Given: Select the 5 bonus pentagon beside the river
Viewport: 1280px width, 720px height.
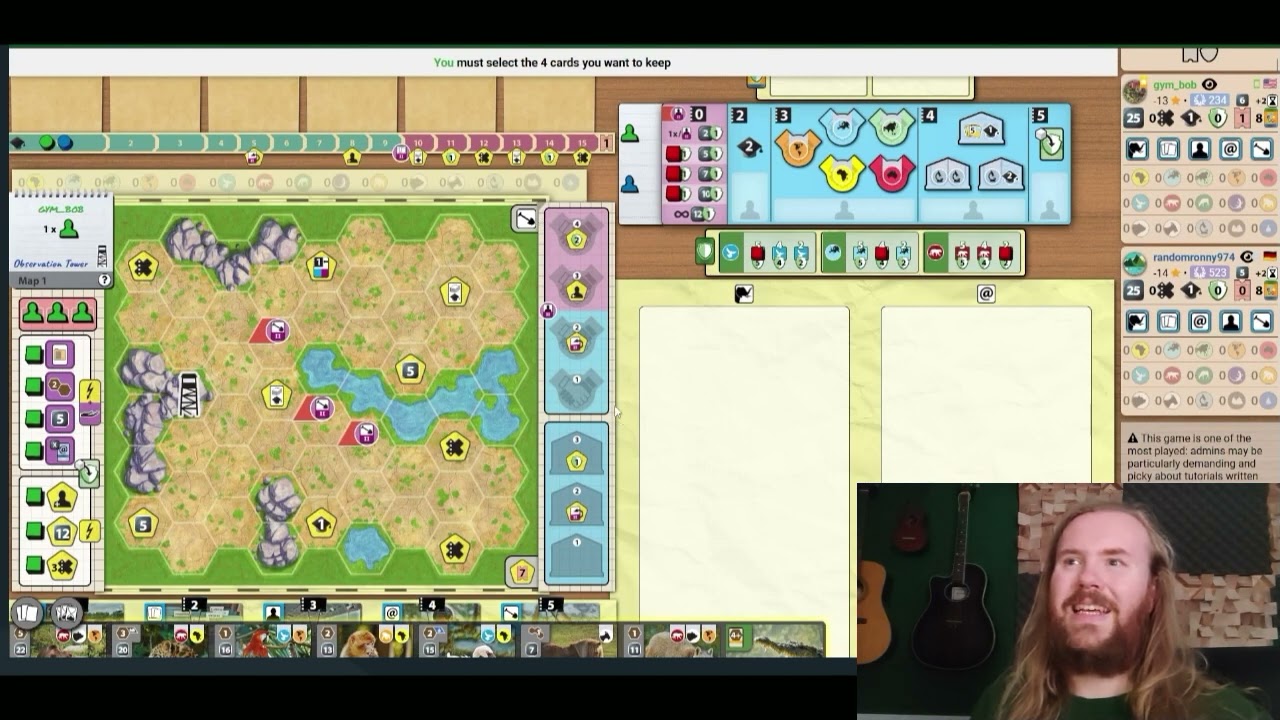Looking at the screenshot, I should tap(409, 371).
